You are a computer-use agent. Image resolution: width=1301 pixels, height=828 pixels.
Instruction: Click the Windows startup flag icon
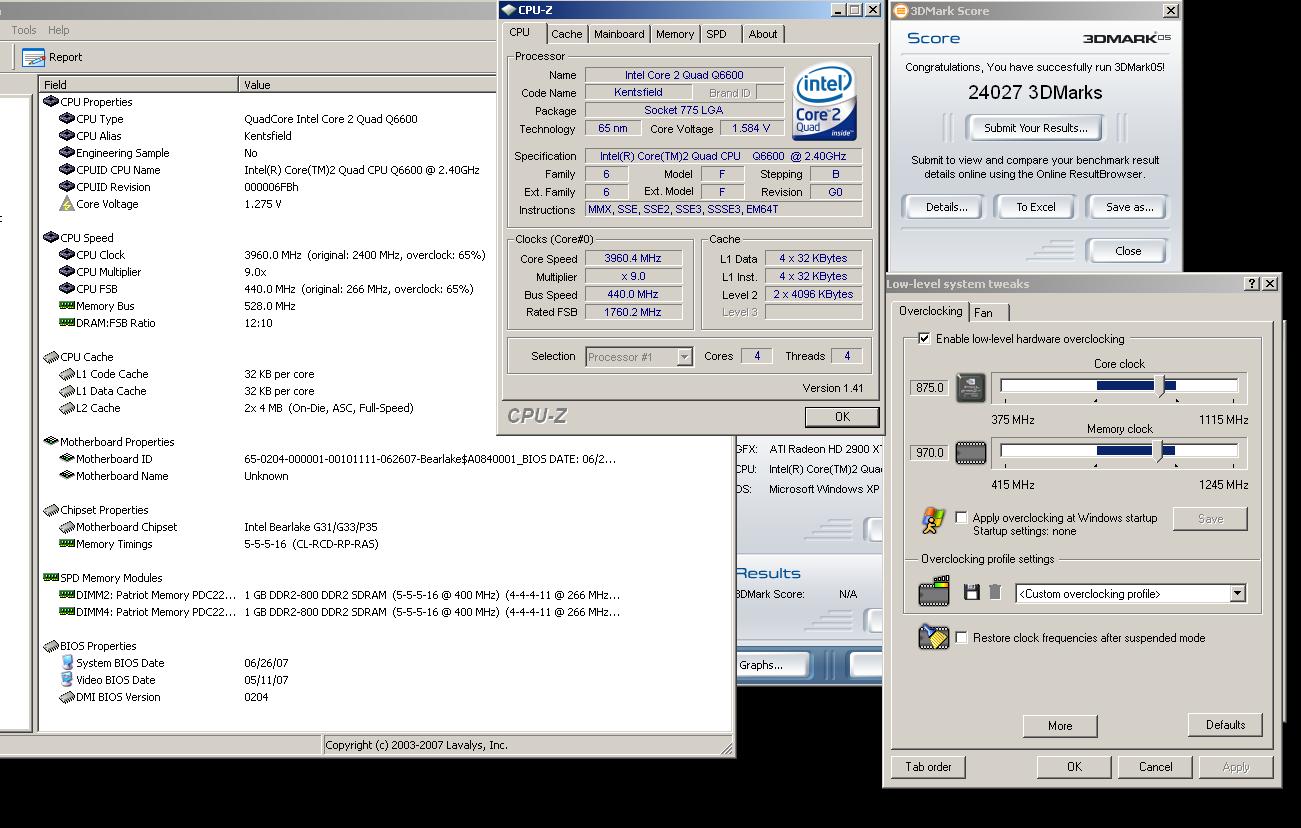pos(933,520)
